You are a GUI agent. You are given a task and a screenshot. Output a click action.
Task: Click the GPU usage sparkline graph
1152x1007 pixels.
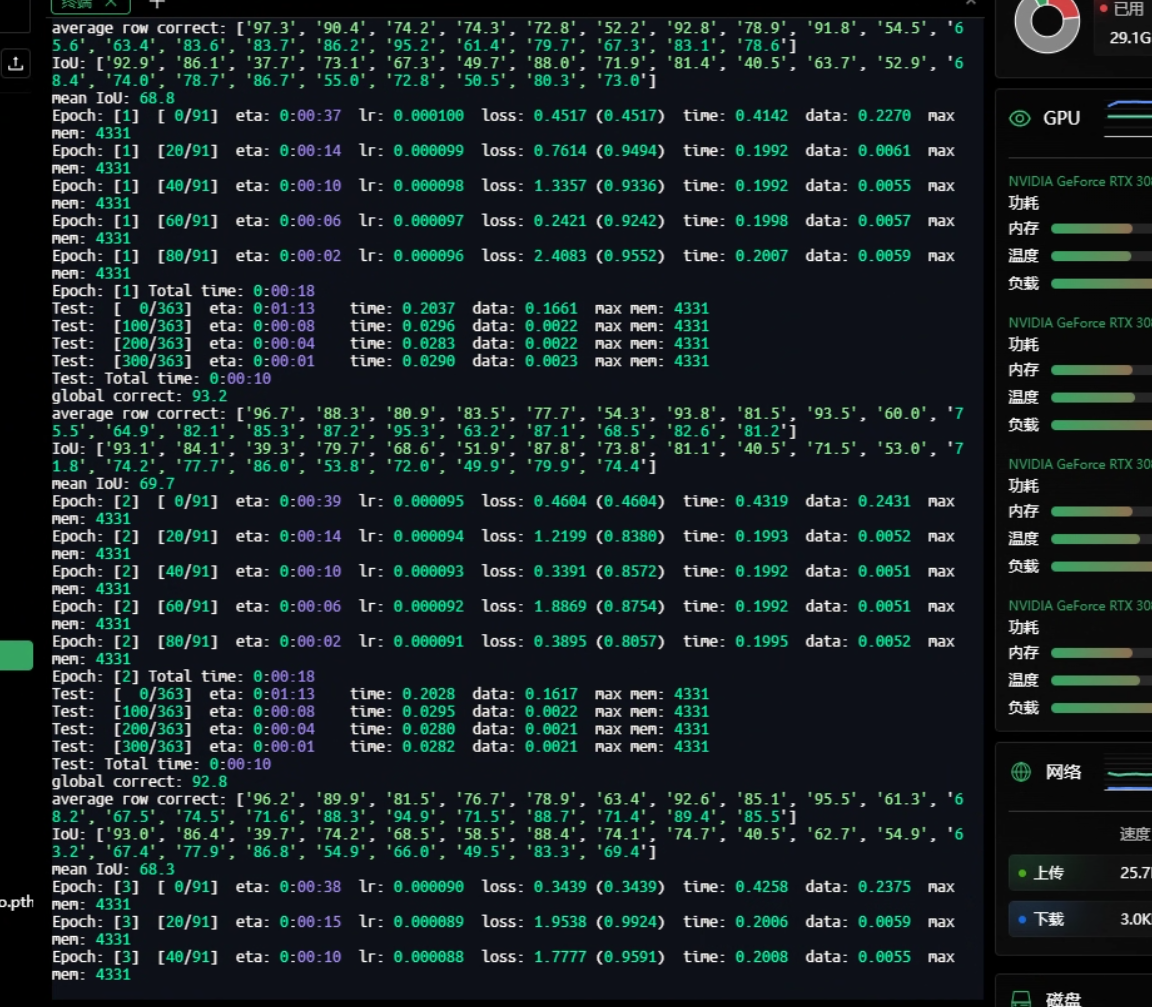pyautogui.click(x=1128, y=118)
